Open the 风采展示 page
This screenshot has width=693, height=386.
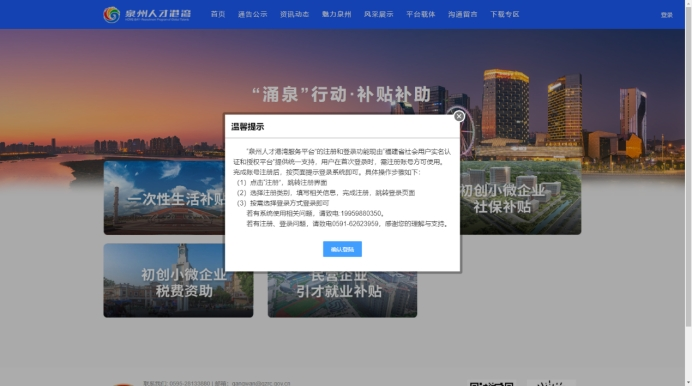[378, 15]
